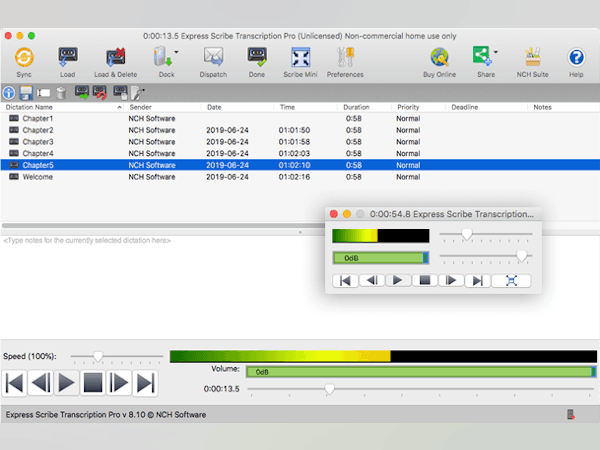
Task: Click the rename text-field icon
Action: click(43, 93)
